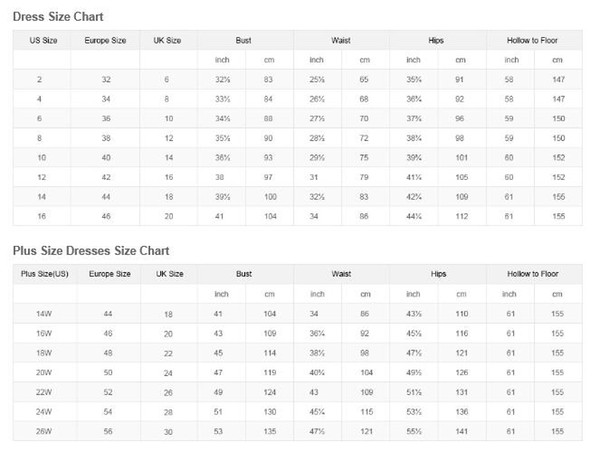Viewport: 600px width, 461px height.
Task: Click Hollow to Floor header in top table
Action: [x=532, y=41]
